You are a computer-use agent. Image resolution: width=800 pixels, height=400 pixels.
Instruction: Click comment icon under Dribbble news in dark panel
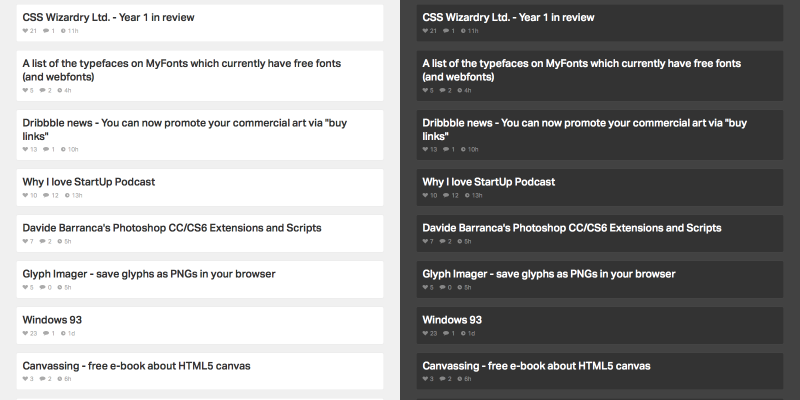(445, 149)
